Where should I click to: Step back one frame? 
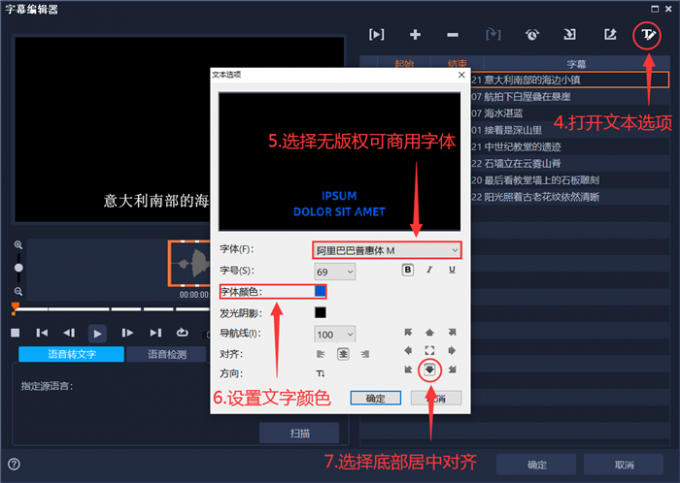point(69,333)
